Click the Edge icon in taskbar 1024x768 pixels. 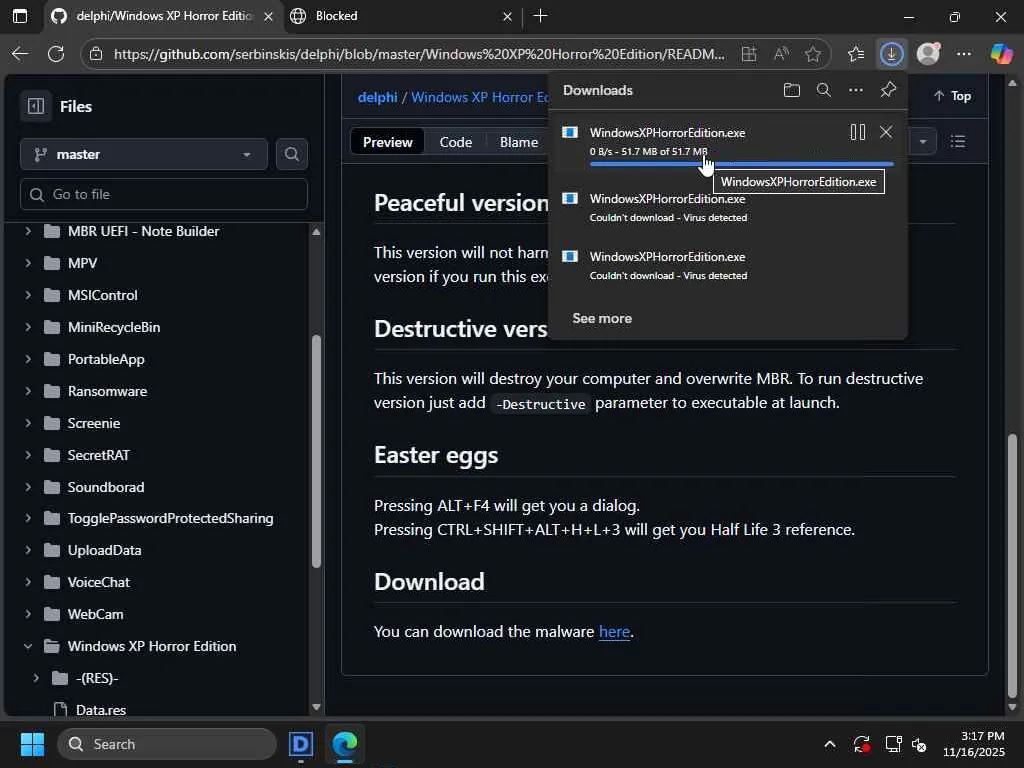(345, 744)
